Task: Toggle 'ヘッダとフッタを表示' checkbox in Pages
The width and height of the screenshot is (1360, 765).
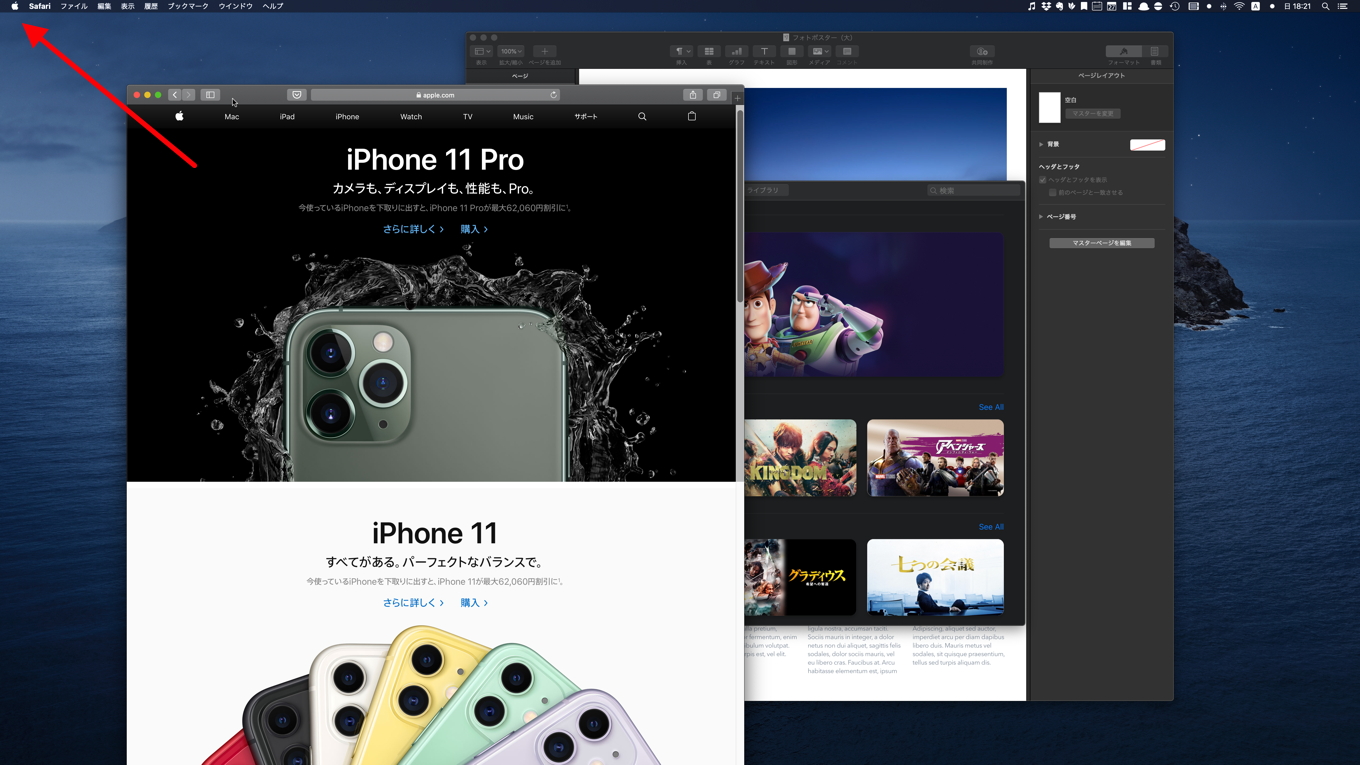Action: (1043, 180)
